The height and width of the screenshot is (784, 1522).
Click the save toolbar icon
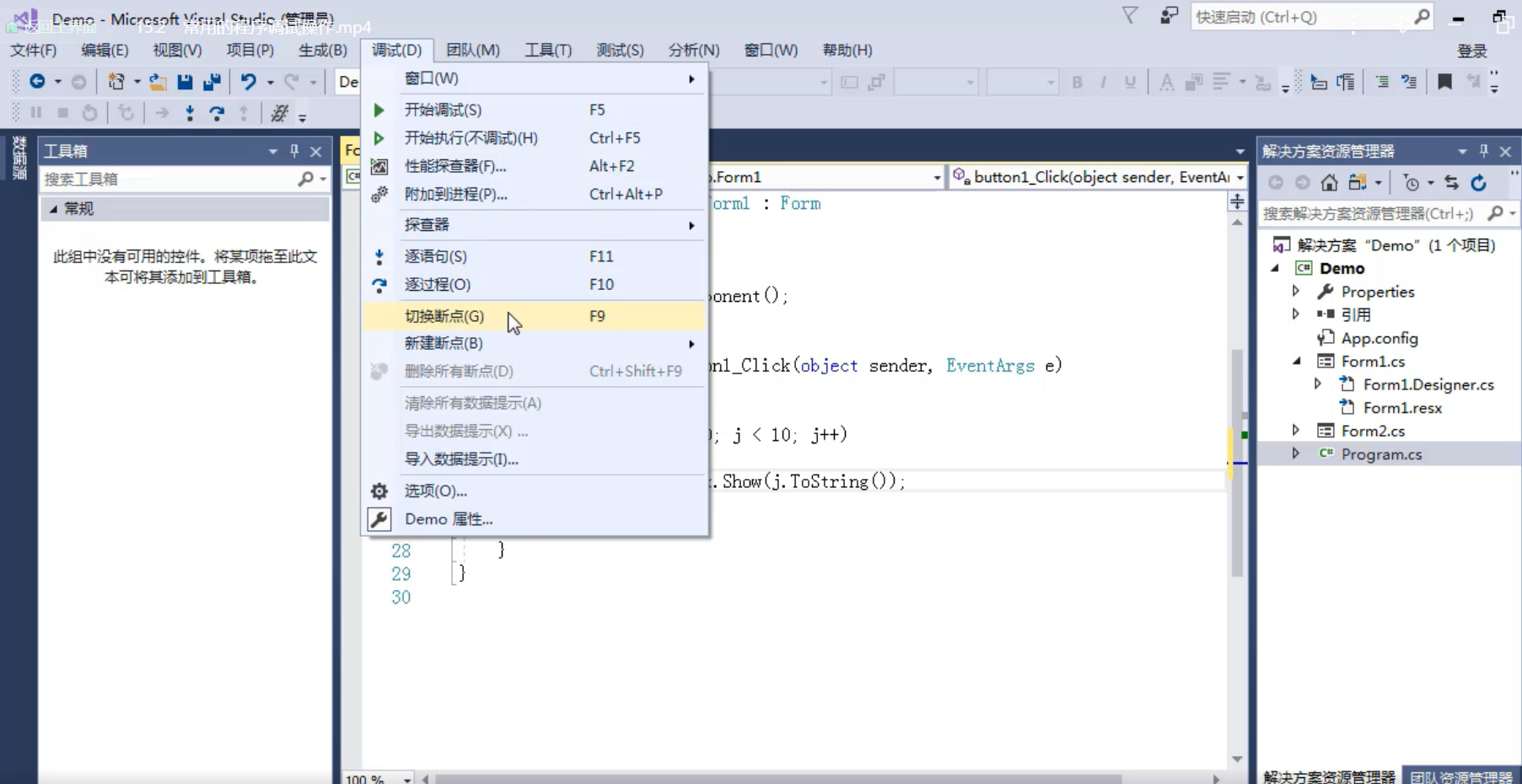pyautogui.click(x=185, y=82)
